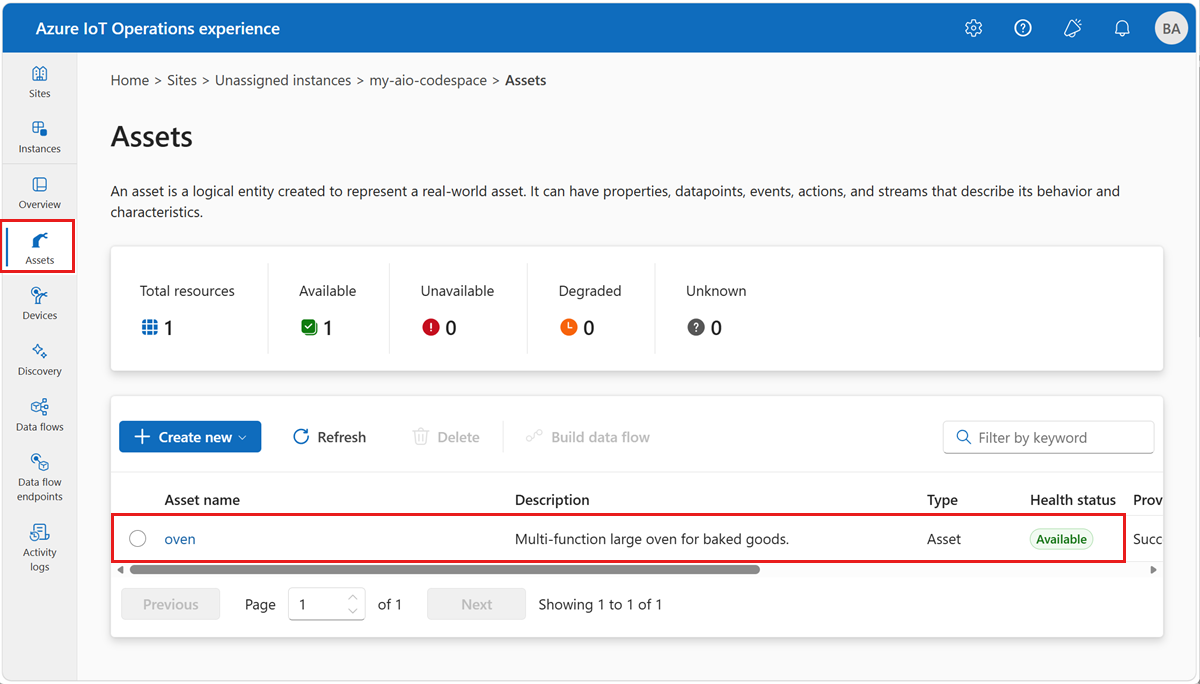Click the Unassigned instances breadcrumb
Screen dimensions: 1200x684
283,80
